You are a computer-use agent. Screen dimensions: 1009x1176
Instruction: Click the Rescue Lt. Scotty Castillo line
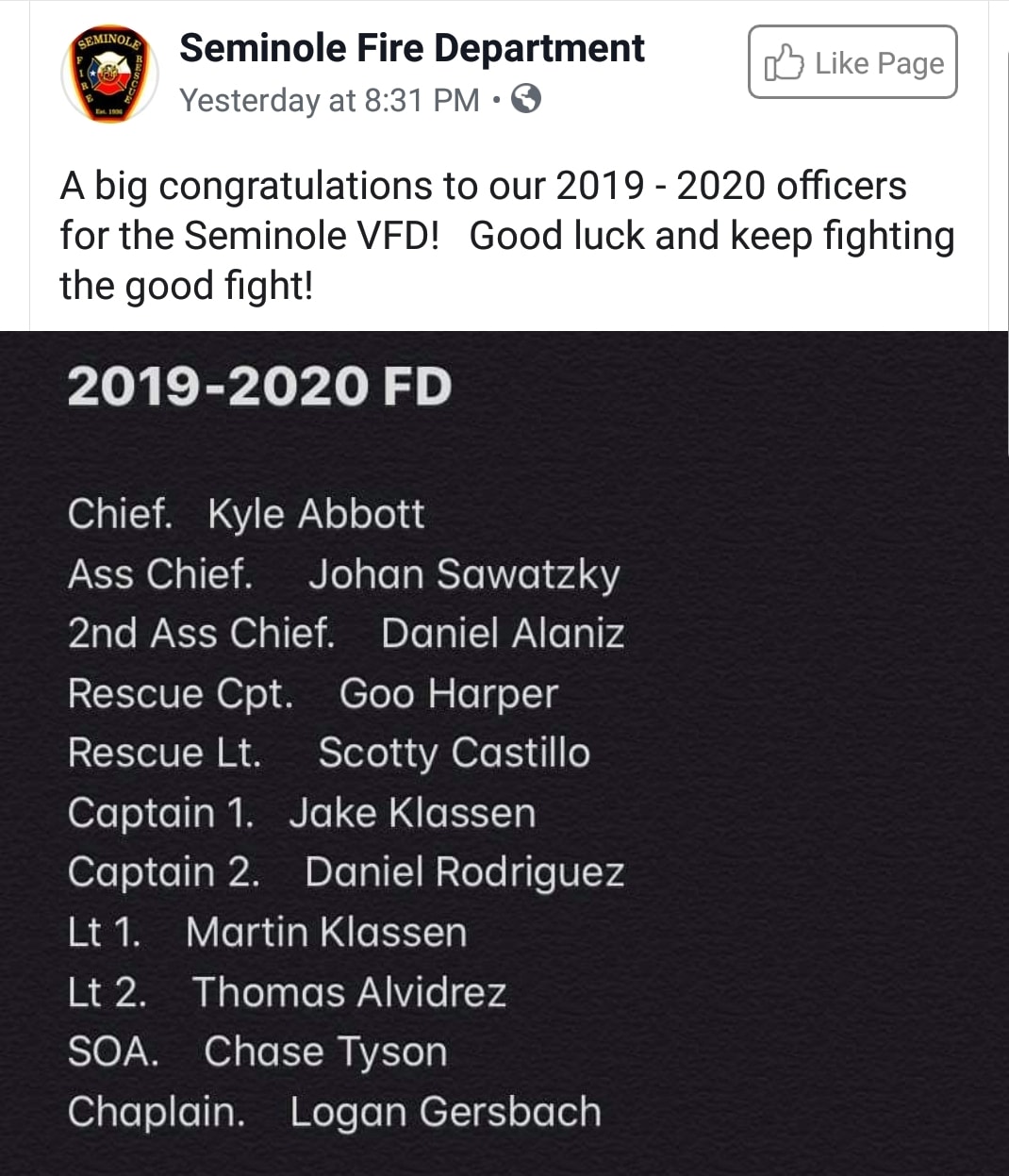tap(329, 754)
